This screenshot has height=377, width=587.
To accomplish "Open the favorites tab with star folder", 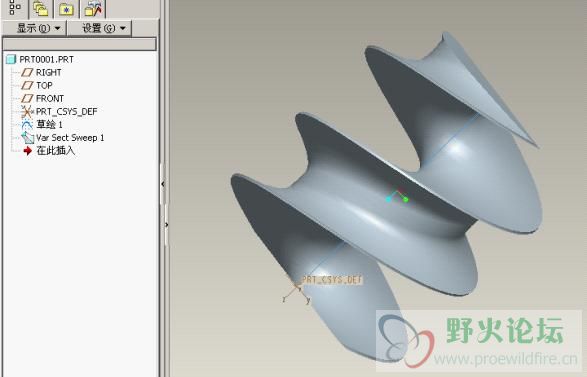I will pos(66,8).
